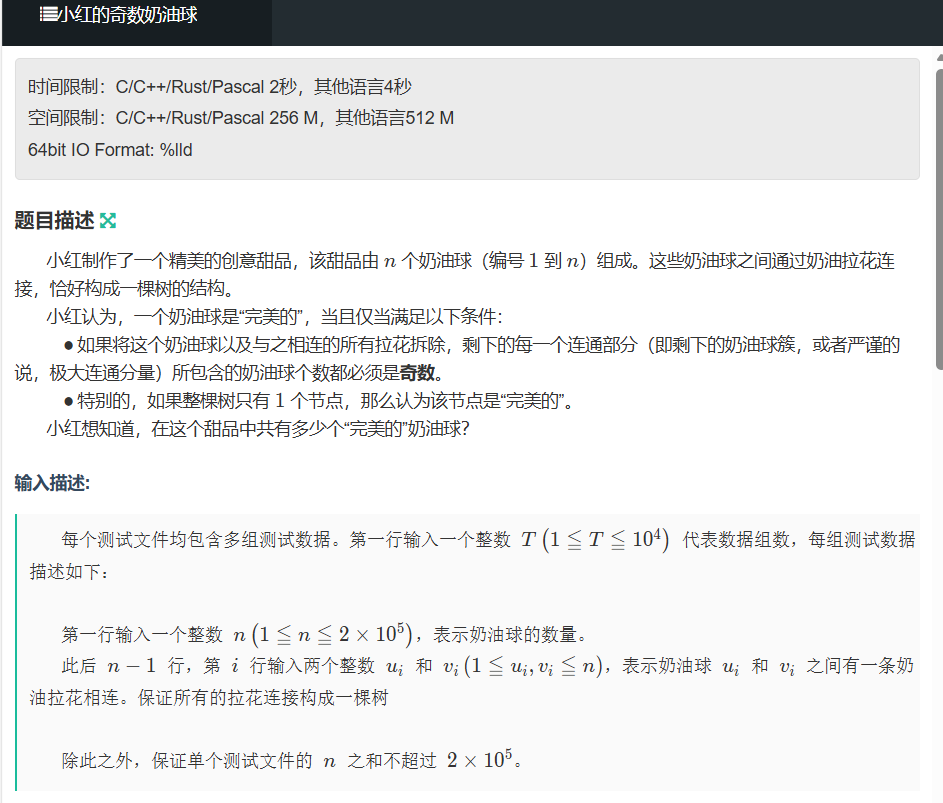
Task: Click the 题目描述 section heading
Action: tap(54, 221)
